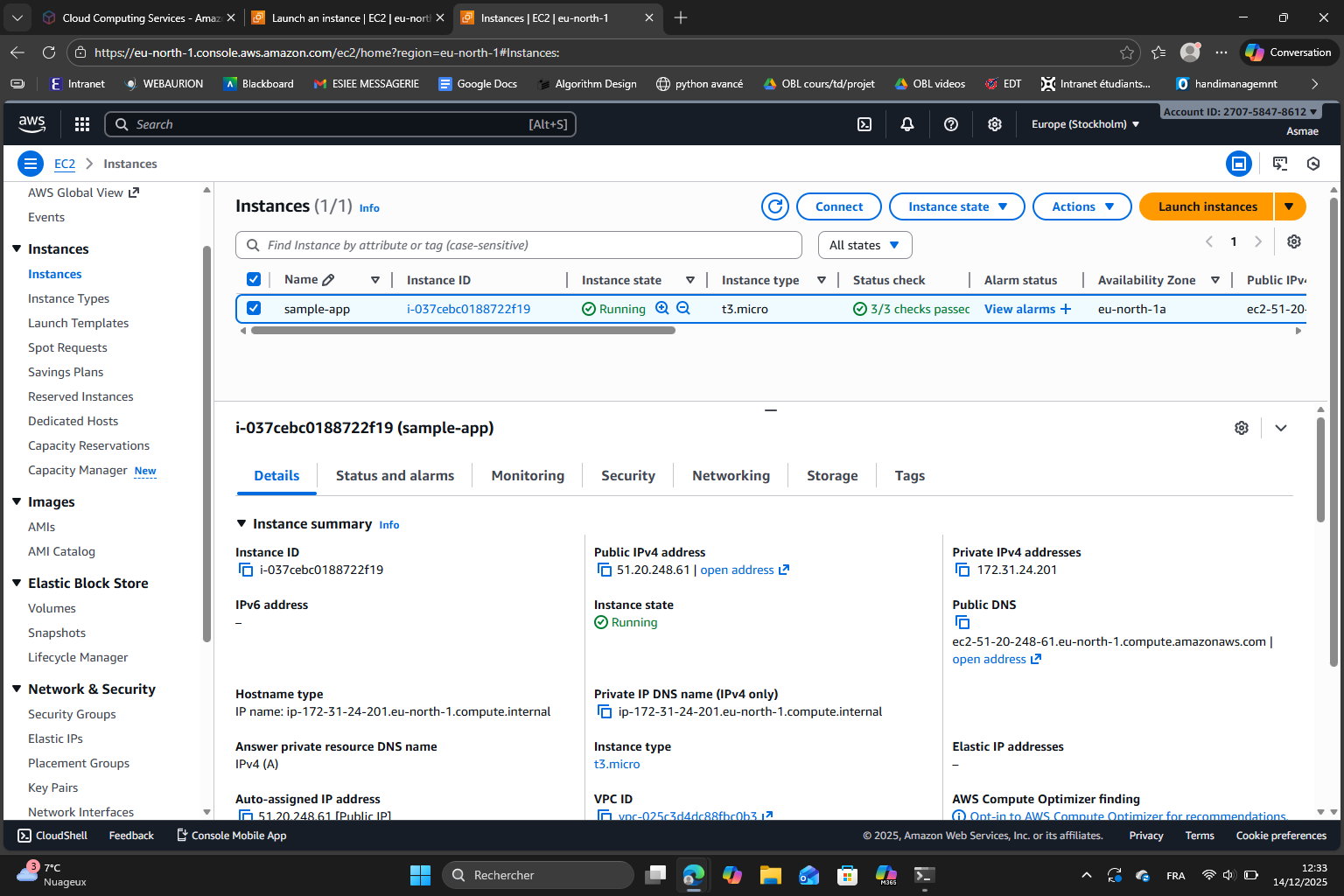The width and height of the screenshot is (1344, 896).
Task: Open the i-037cebc0188722f19 instance link
Action: point(468,309)
